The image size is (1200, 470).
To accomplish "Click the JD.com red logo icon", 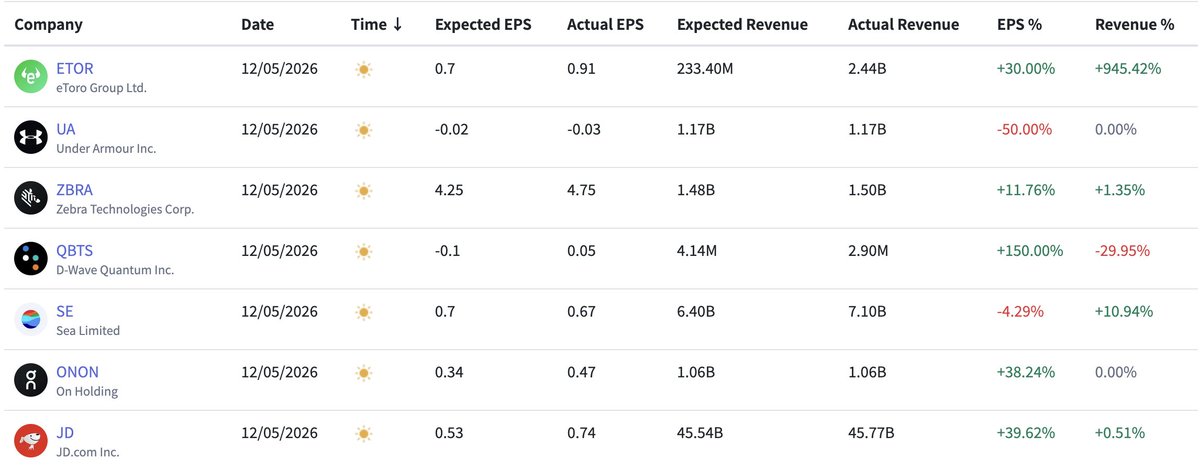I will (x=31, y=441).
